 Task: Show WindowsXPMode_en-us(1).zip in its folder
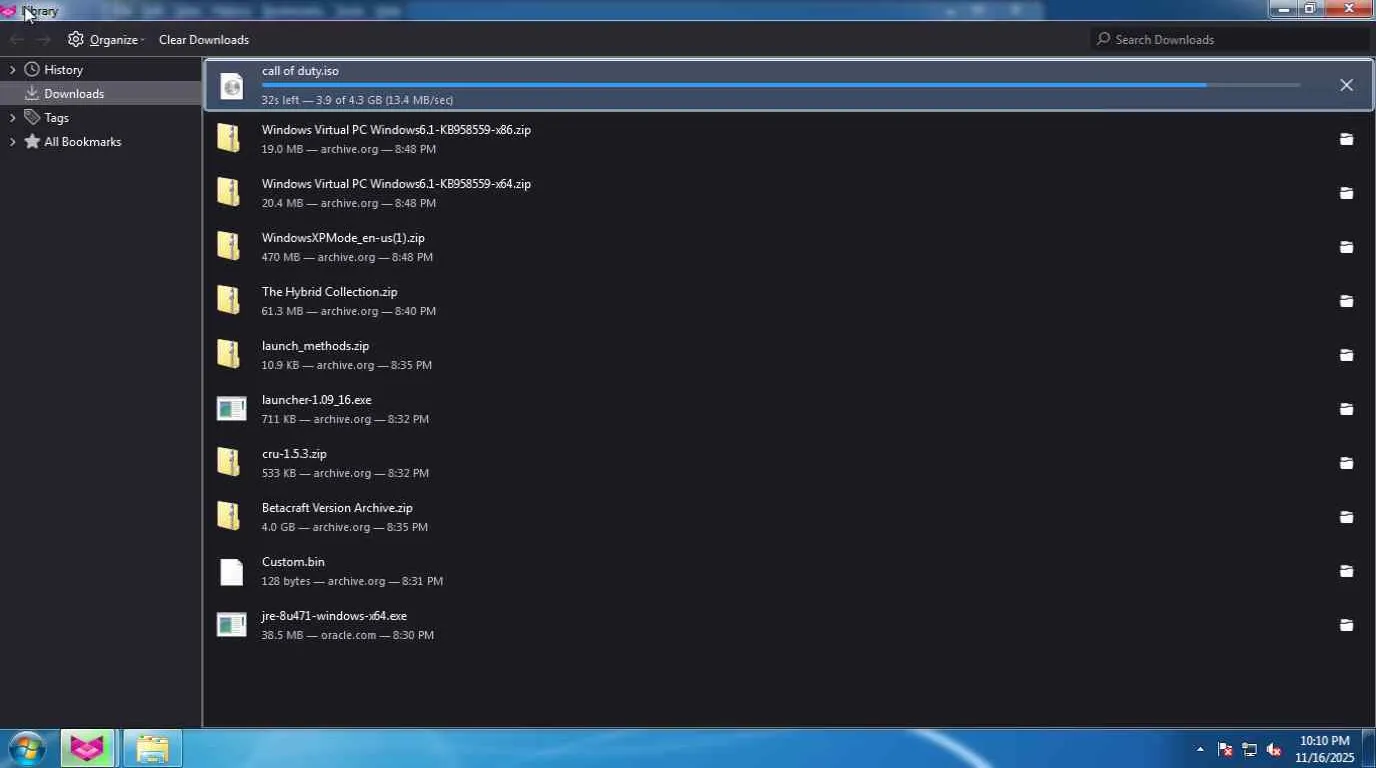[x=1346, y=247]
